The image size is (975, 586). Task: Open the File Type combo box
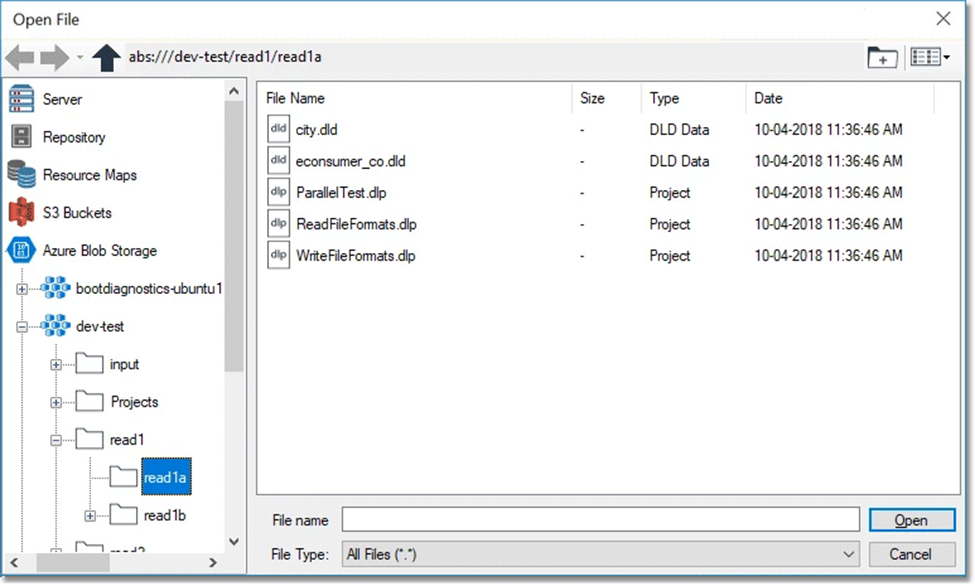point(600,554)
